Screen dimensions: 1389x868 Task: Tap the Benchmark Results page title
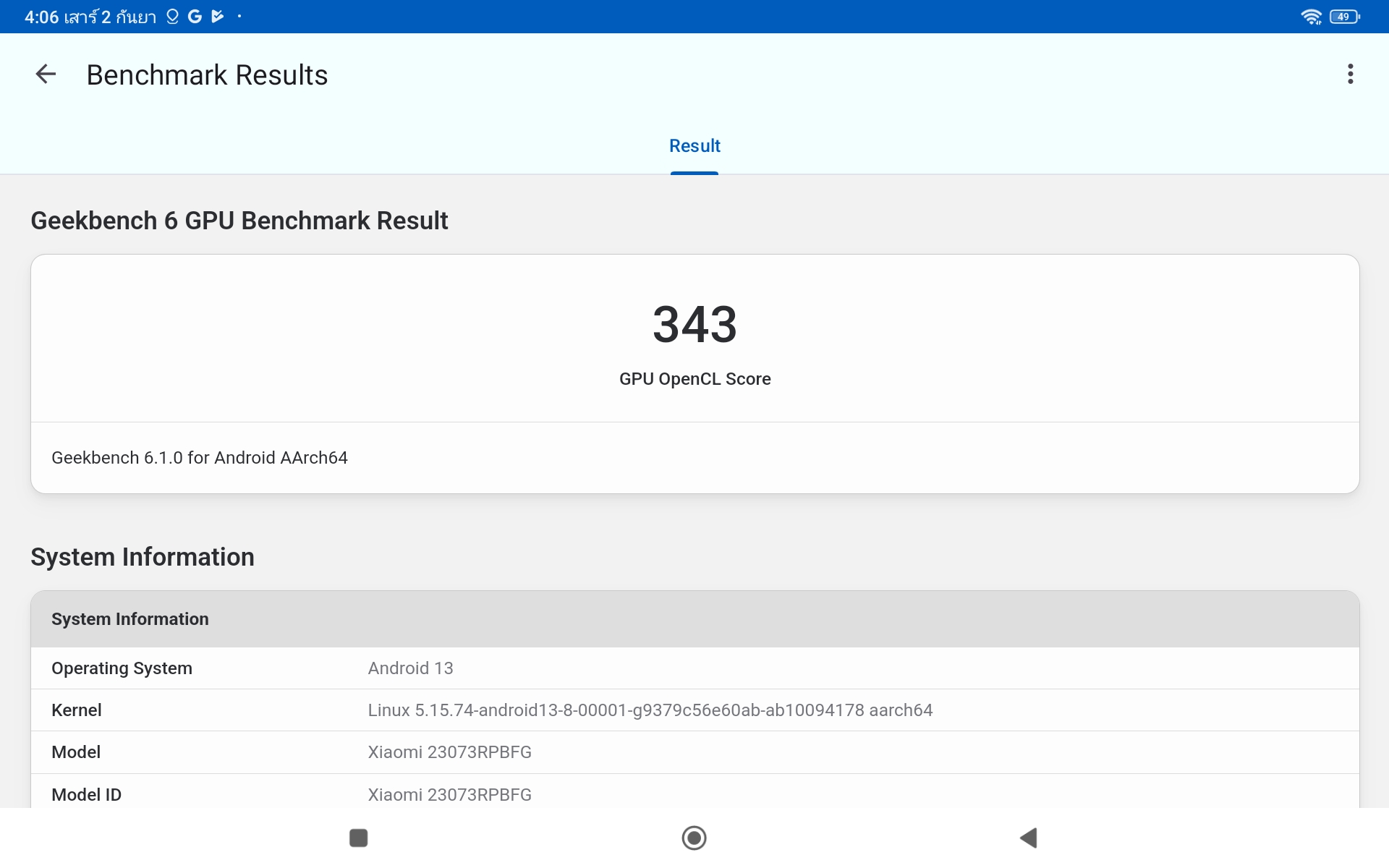[207, 75]
